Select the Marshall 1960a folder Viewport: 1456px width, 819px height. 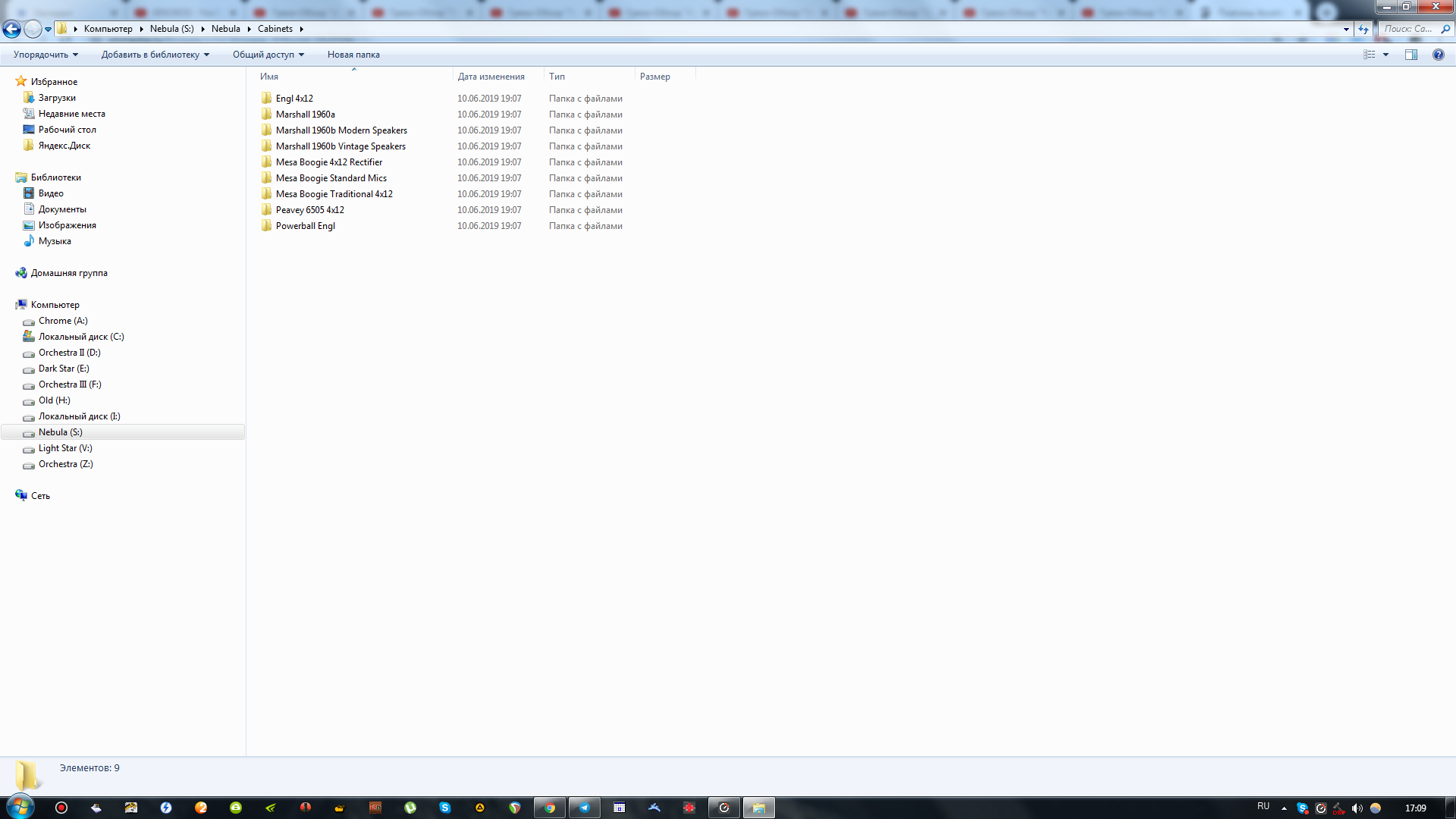pos(305,115)
